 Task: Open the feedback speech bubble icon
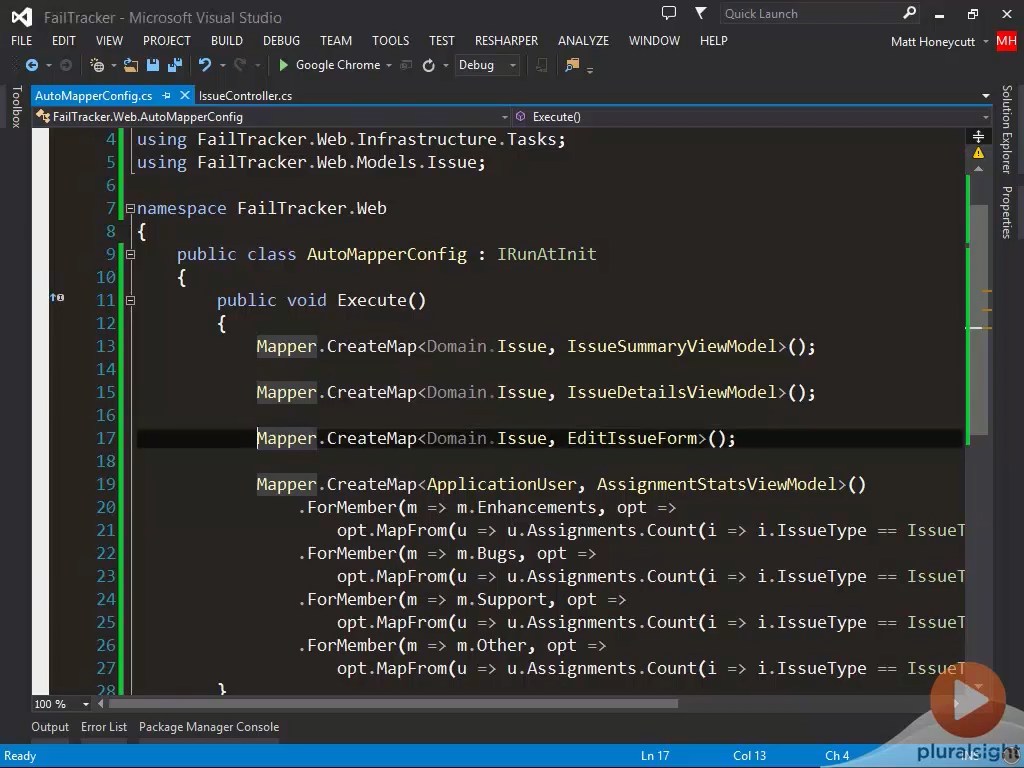coord(669,13)
